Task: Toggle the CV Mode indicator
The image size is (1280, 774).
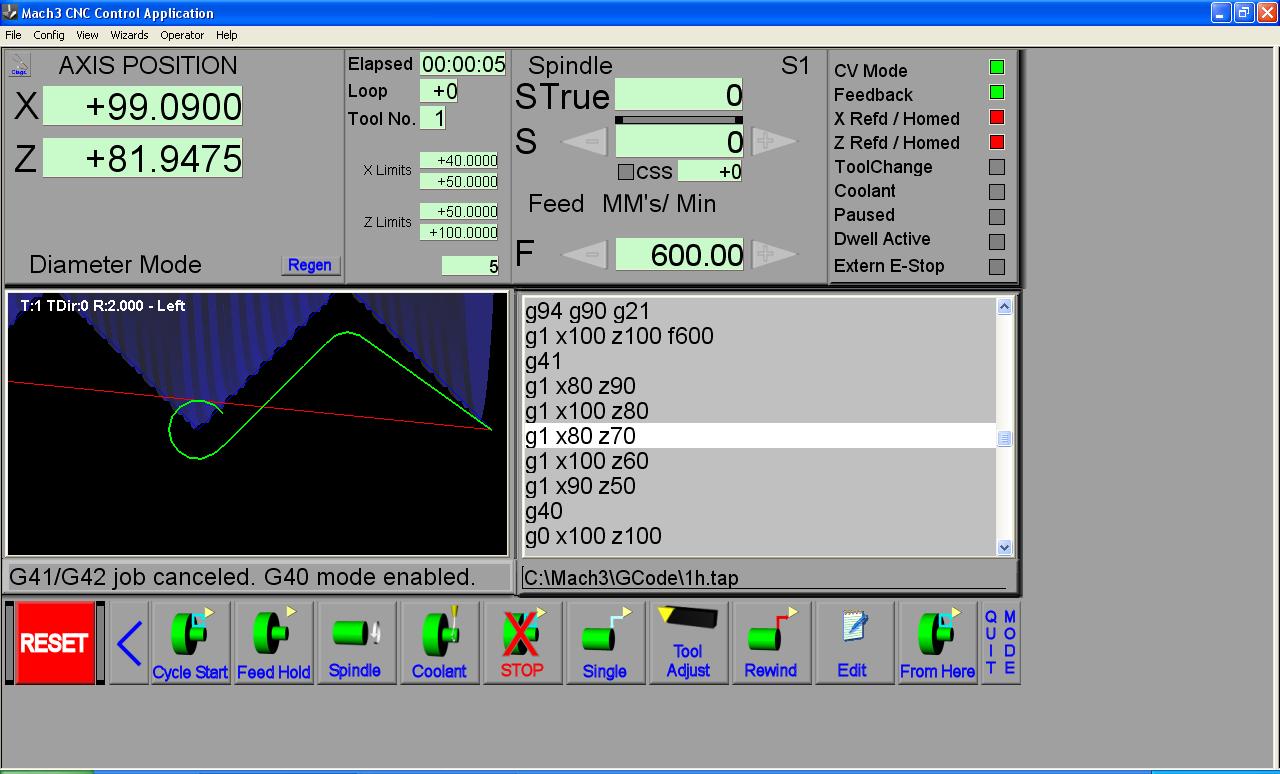Action: tap(996, 68)
